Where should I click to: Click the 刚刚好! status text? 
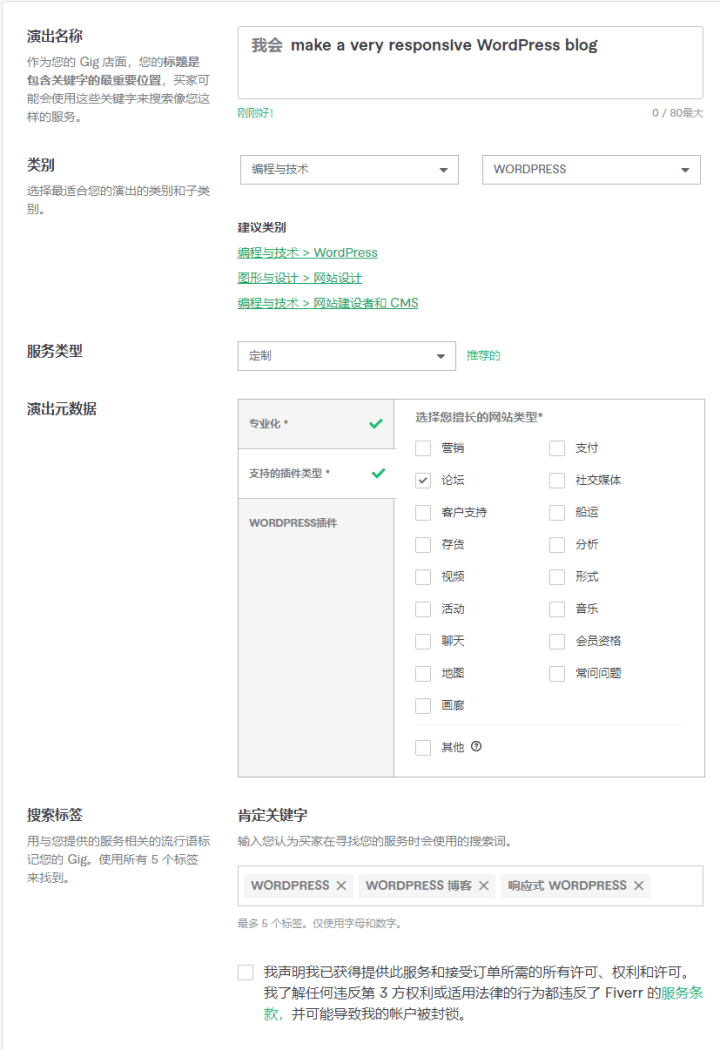pyautogui.click(x=255, y=113)
